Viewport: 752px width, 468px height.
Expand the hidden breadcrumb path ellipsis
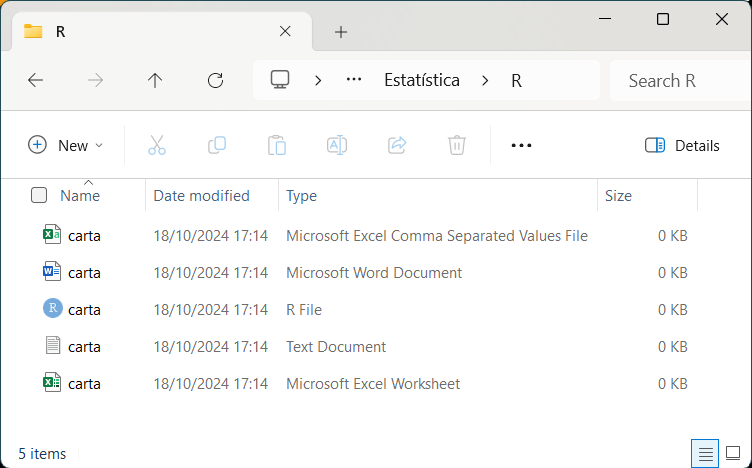point(353,81)
